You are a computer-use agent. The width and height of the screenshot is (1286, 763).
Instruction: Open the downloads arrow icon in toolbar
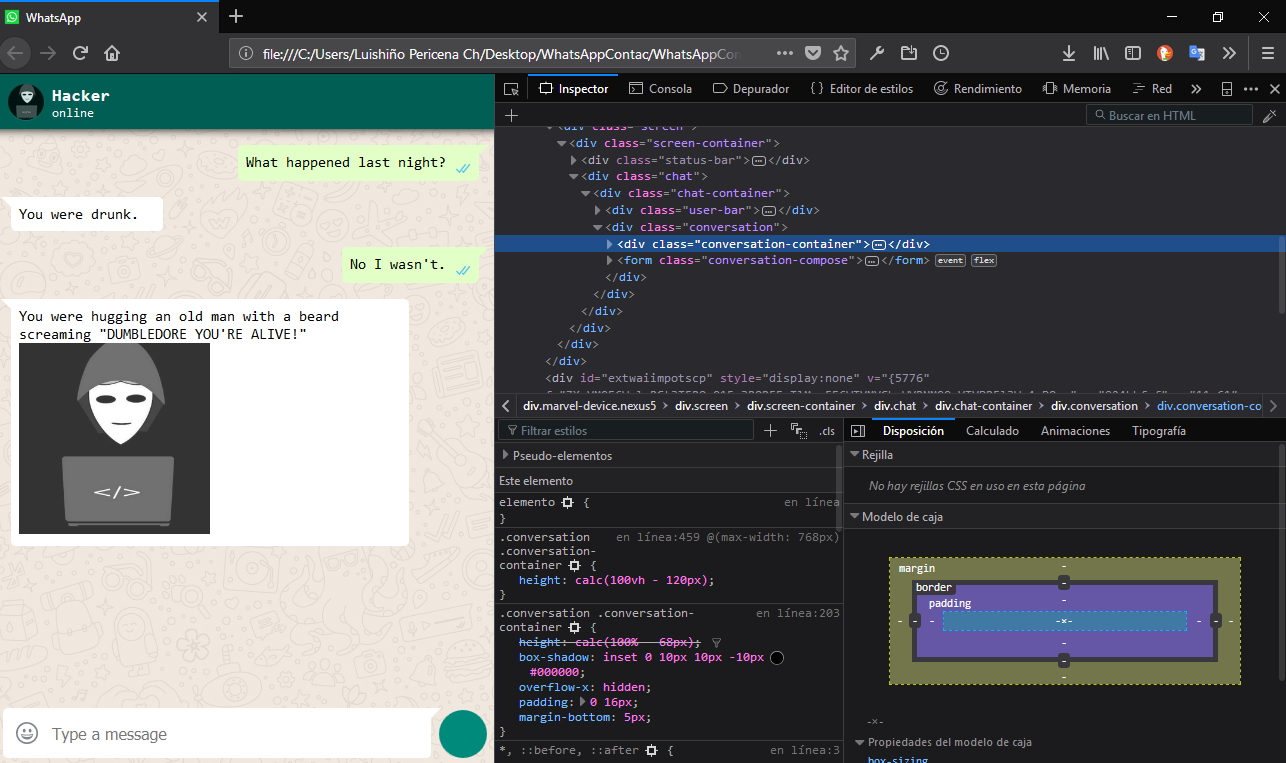click(1068, 53)
